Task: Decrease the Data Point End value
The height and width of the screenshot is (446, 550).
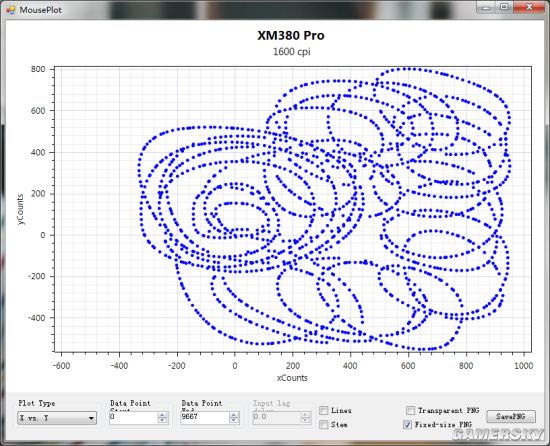Action: (x=234, y=420)
